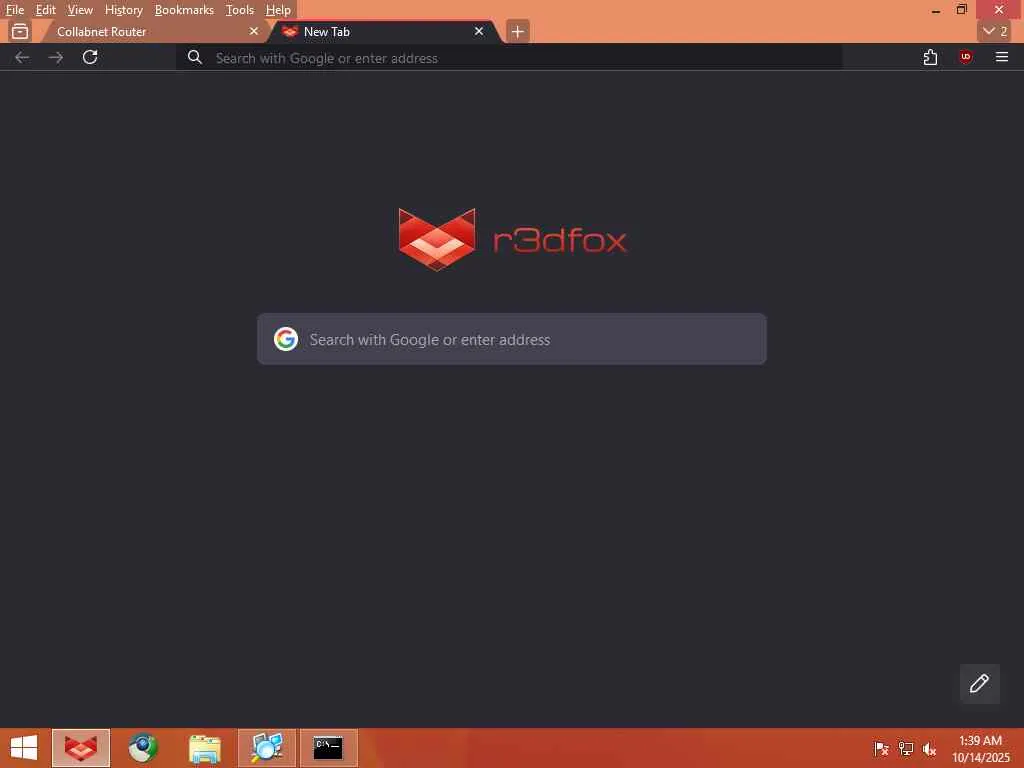1024x768 pixels.
Task: Open the Tools menu
Action: [x=240, y=10]
